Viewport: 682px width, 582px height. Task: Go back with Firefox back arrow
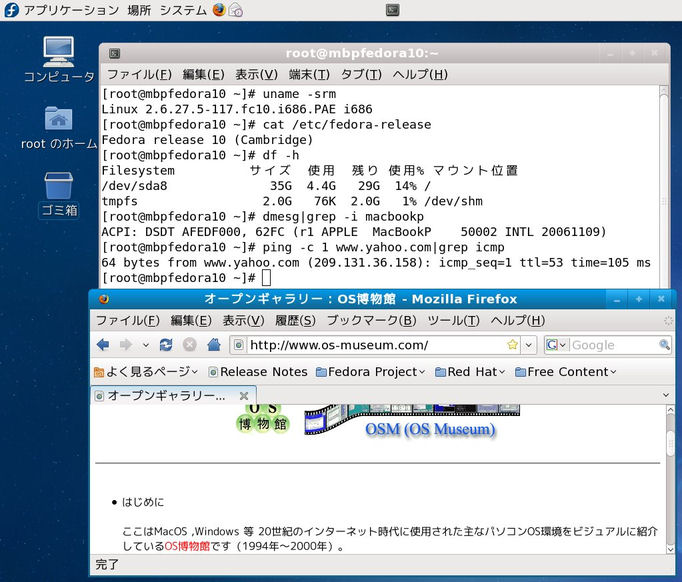click(x=103, y=345)
